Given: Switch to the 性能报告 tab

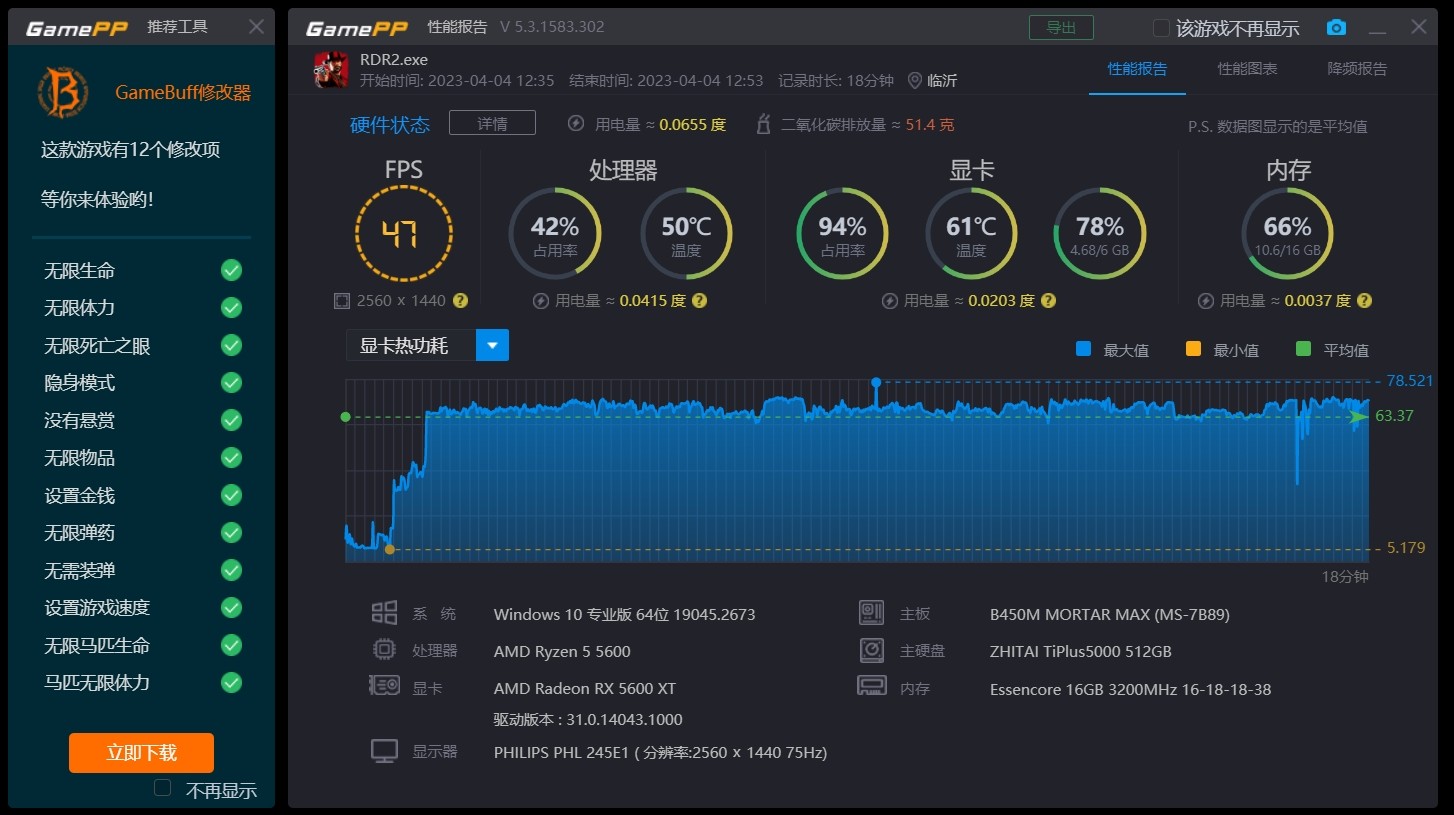Looking at the screenshot, I should point(1137,69).
